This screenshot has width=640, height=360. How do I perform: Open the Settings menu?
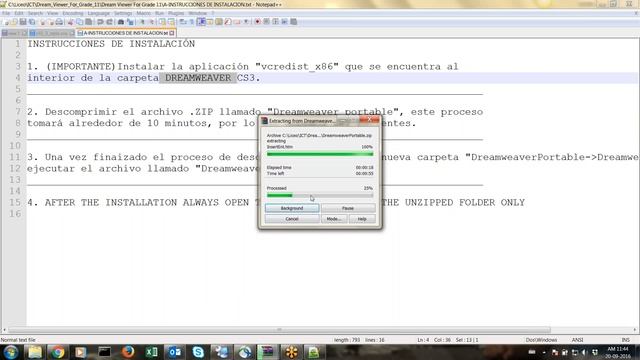[123, 13]
